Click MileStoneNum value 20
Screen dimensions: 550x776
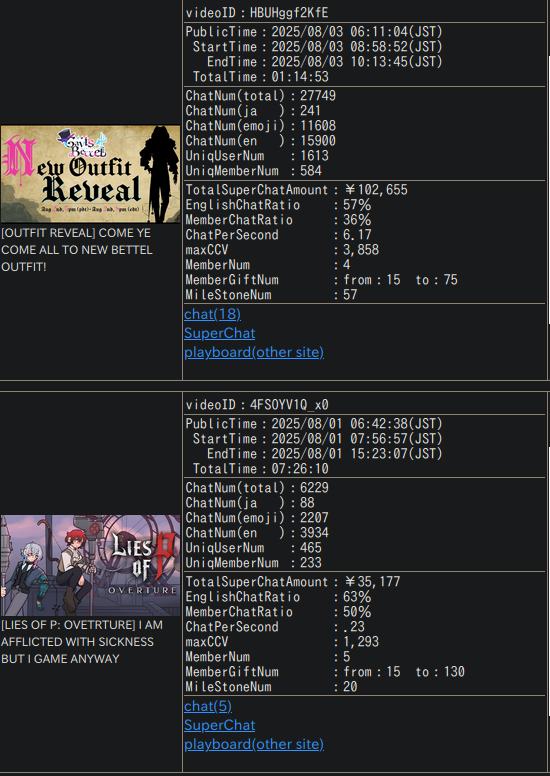click(x=350, y=687)
